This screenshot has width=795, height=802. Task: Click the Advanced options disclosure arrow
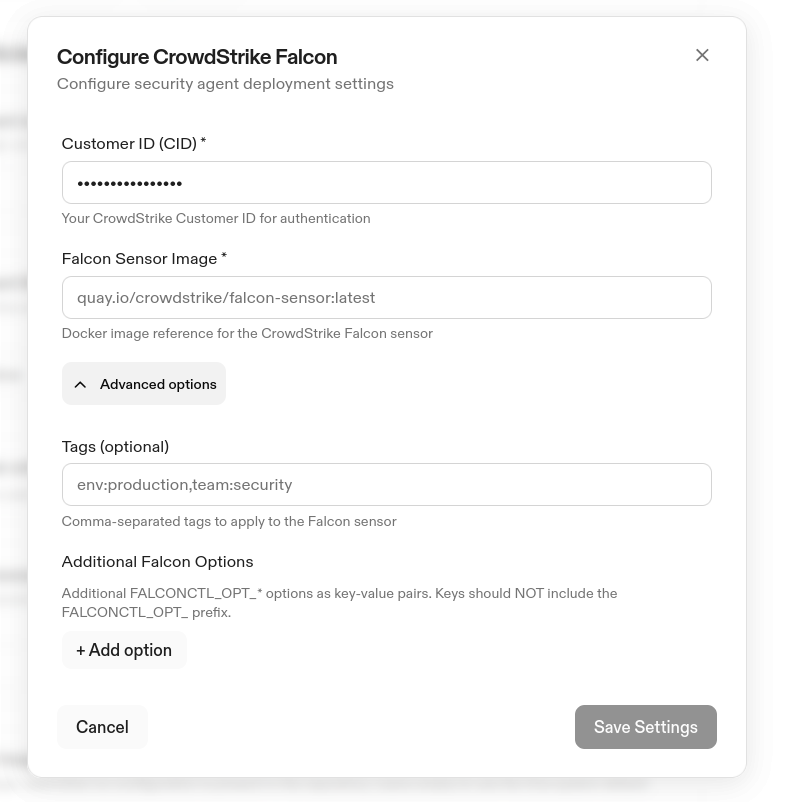click(x=80, y=384)
